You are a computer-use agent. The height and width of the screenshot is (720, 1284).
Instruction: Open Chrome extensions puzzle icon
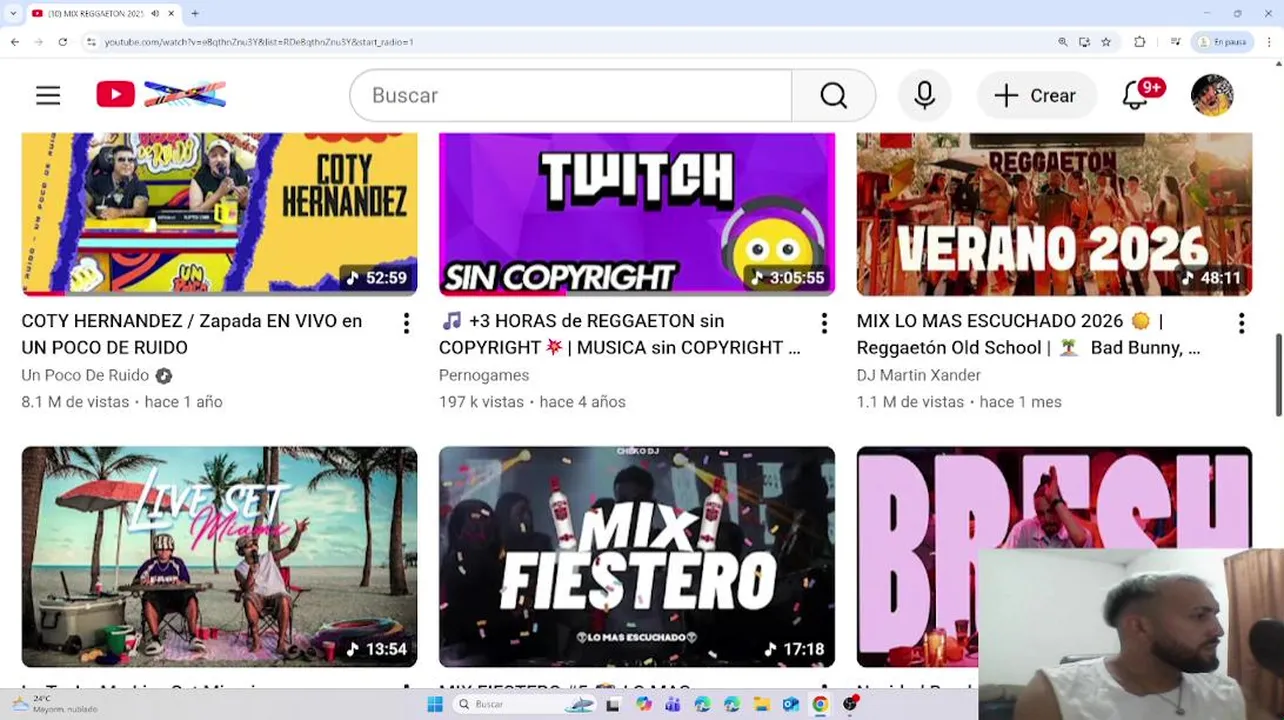click(1139, 42)
